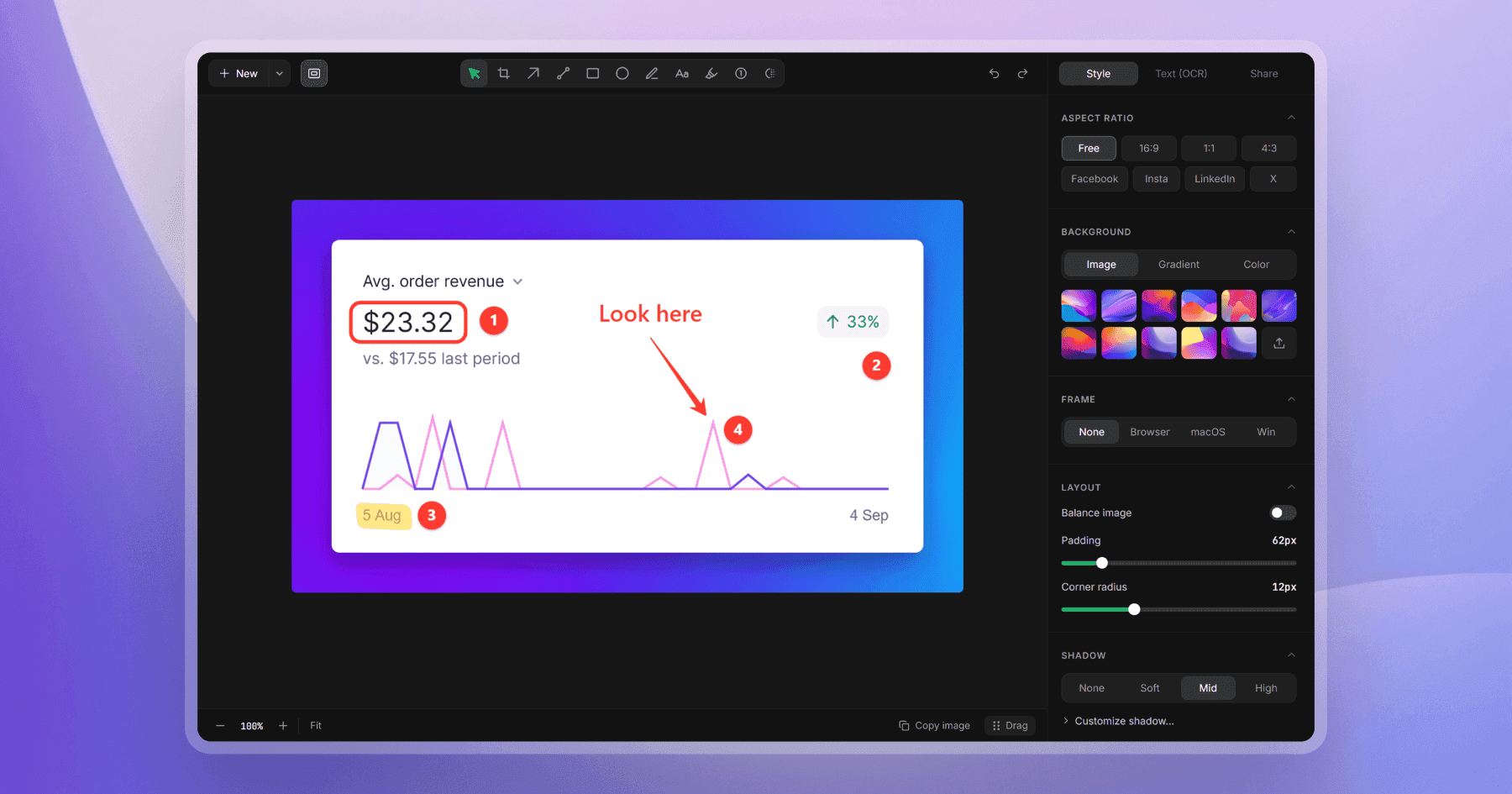The image size is (1512, 794).
Task: Select the 16:9 aspect ratio button
Action: (1148, 149)
